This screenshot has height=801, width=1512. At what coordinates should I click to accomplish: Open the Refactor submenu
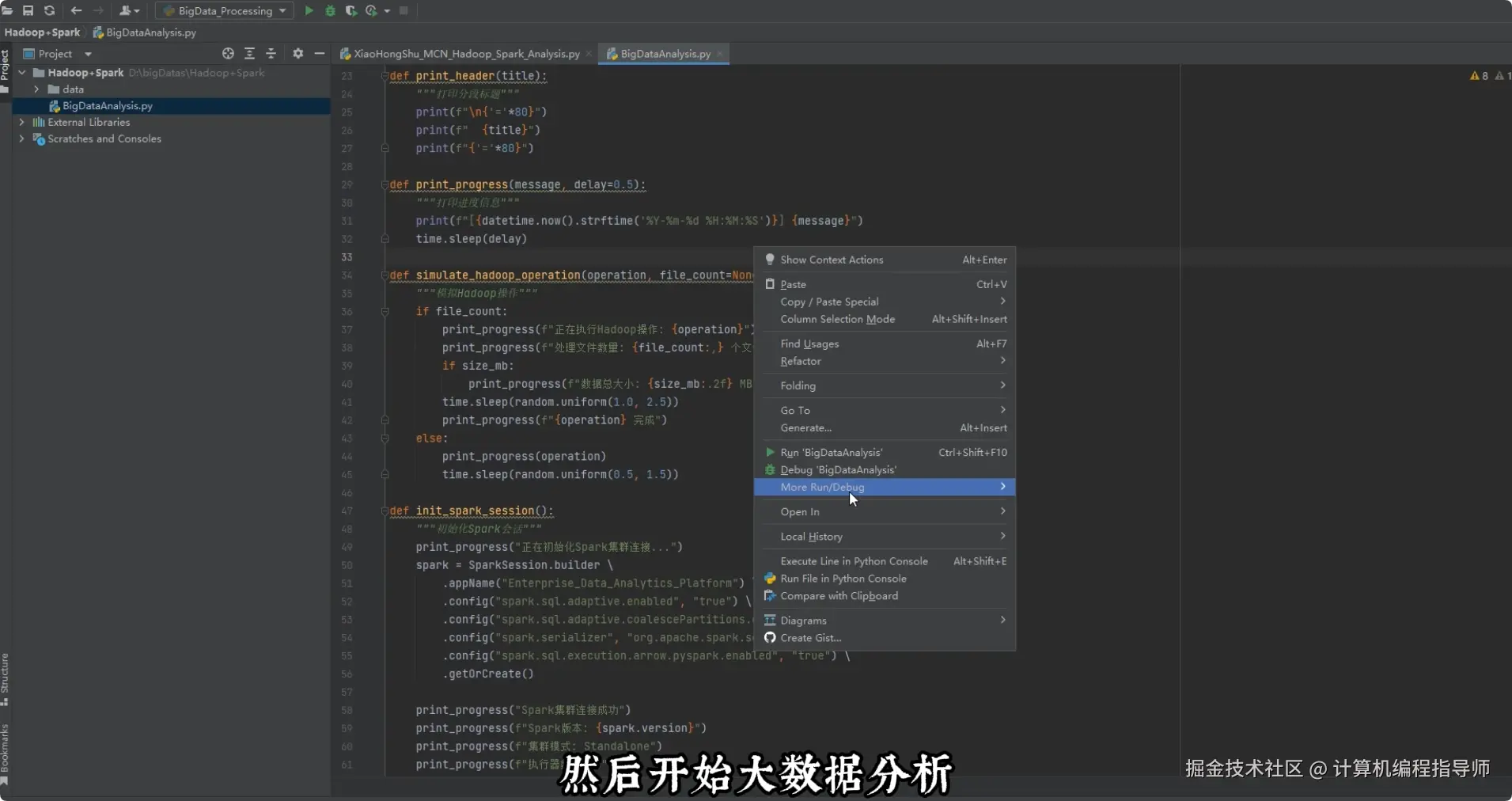(x=885, y=361)
